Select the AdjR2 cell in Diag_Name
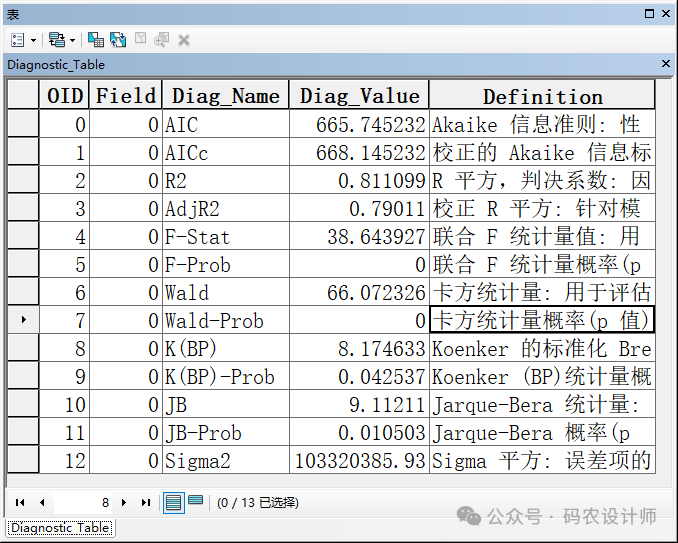Screen dimensions: 678x543 click(225, 209)
